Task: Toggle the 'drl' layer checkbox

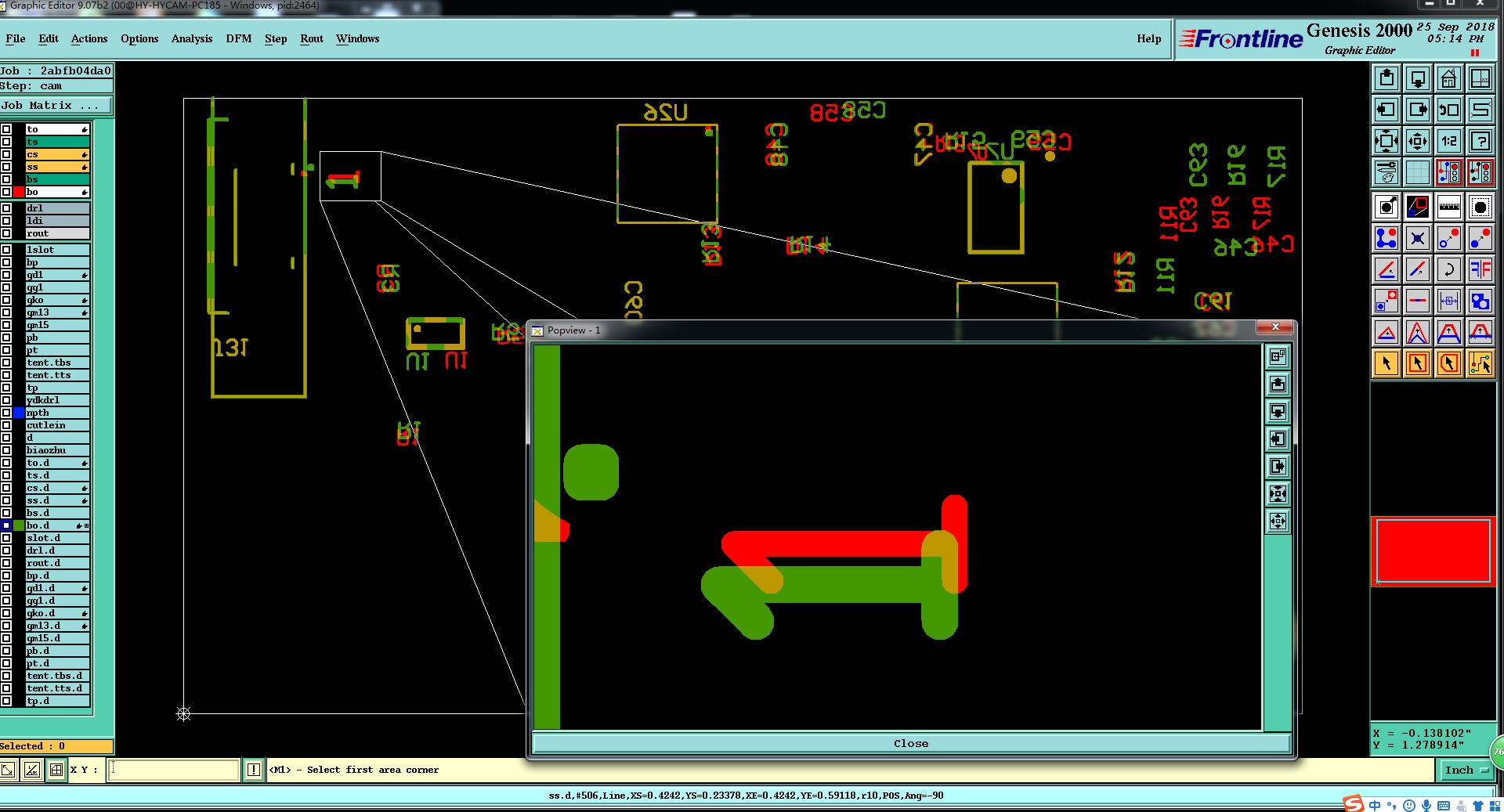Action: (6, 208)
